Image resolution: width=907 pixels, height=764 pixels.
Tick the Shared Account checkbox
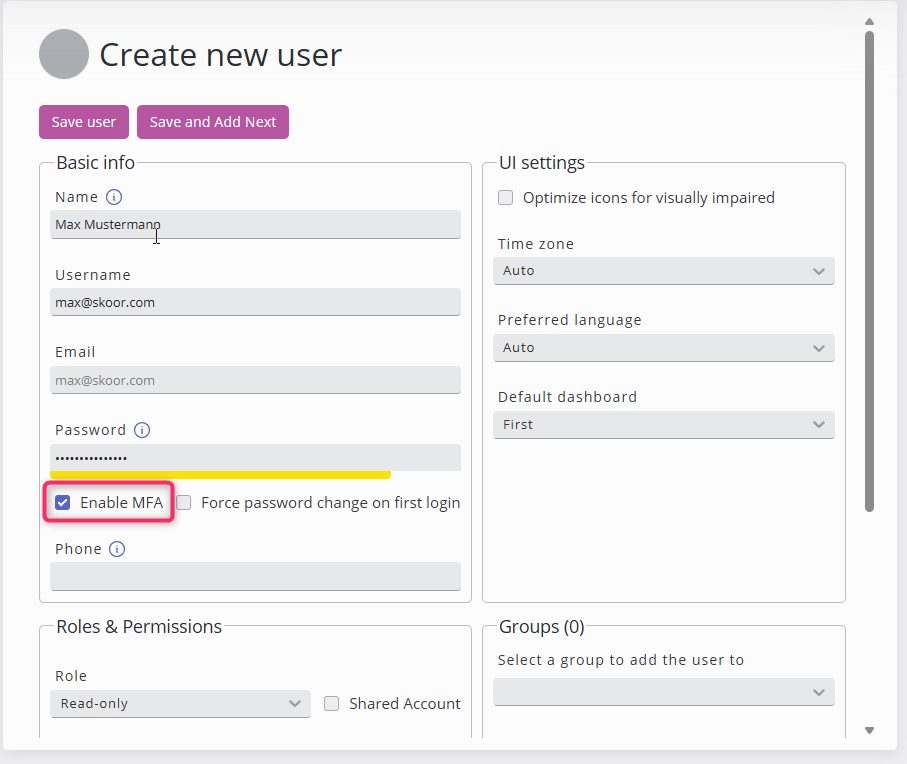tap(332, 704)
